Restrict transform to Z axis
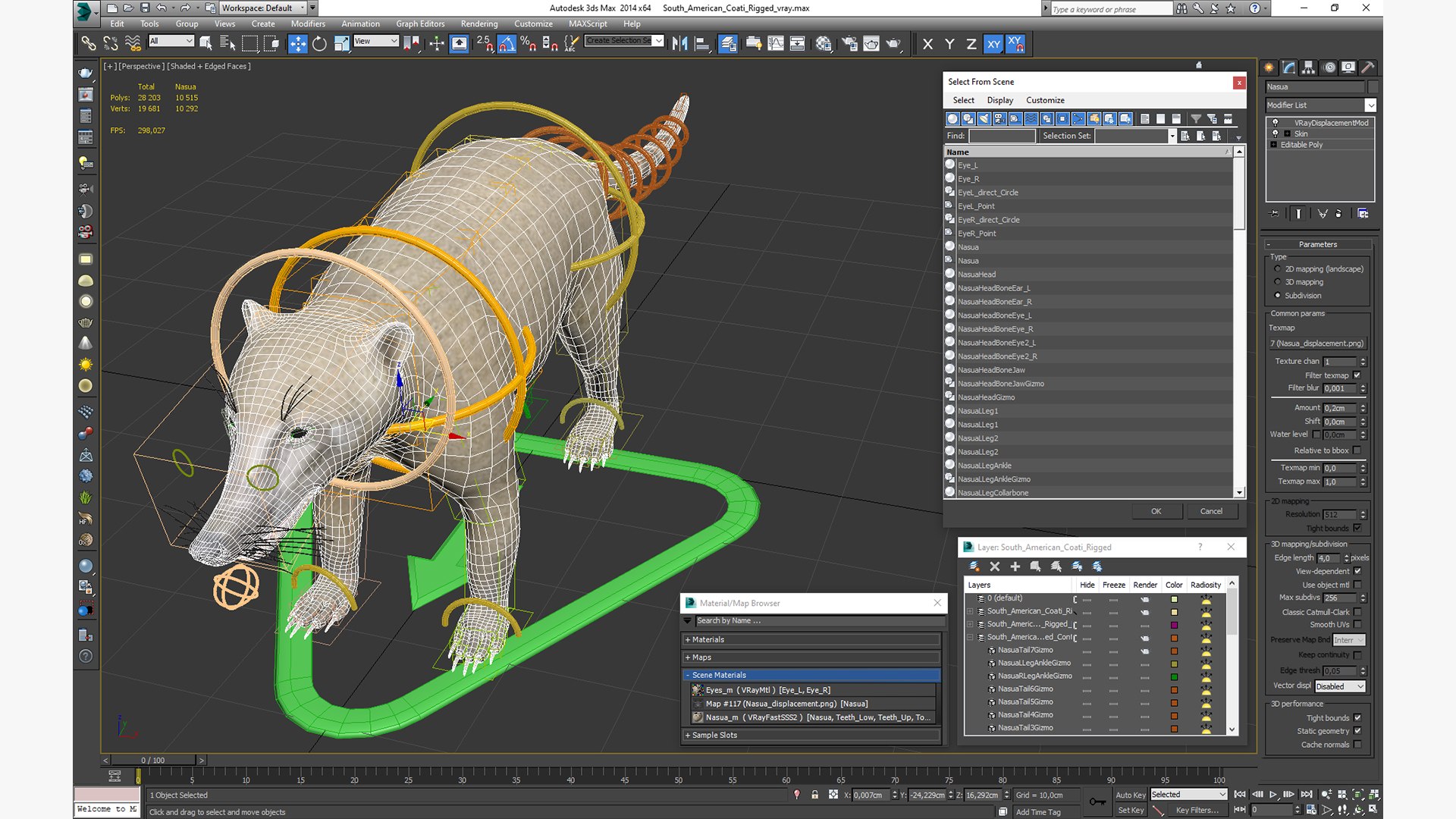The width and height of the screenshot is (1456, 819). pyautogui.click(x=971, y=44)
